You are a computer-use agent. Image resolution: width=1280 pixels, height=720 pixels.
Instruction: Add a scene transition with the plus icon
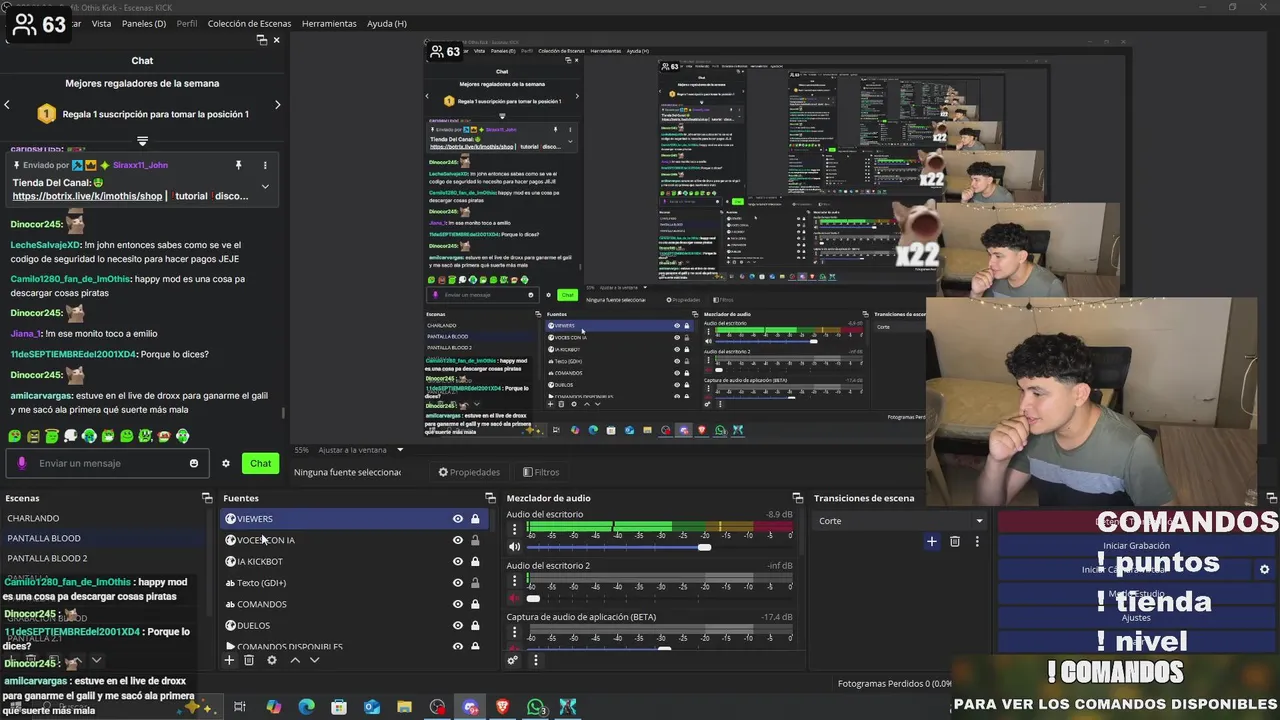coord(932,541)
